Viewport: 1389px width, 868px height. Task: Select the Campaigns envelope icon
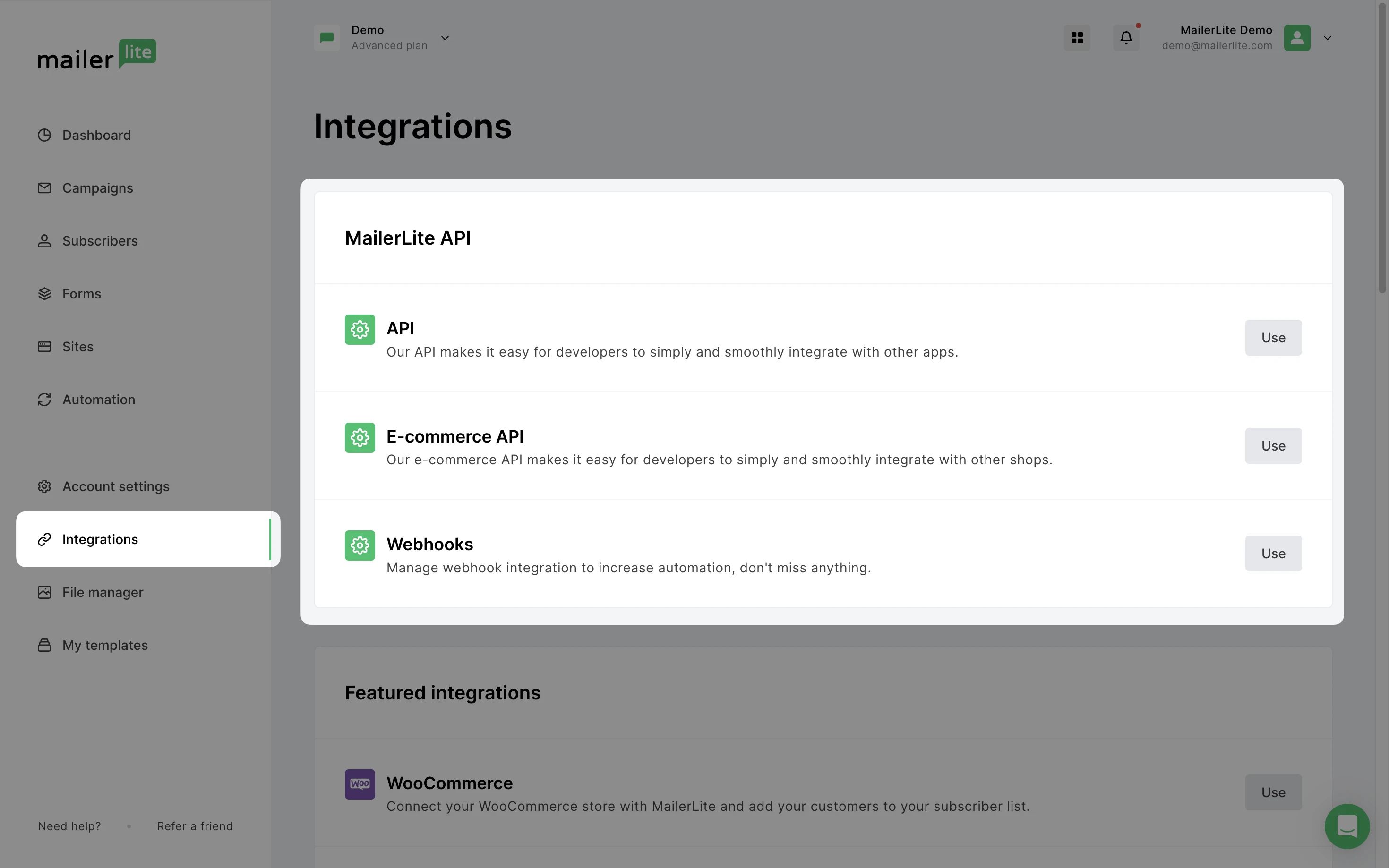coord(45,188)
